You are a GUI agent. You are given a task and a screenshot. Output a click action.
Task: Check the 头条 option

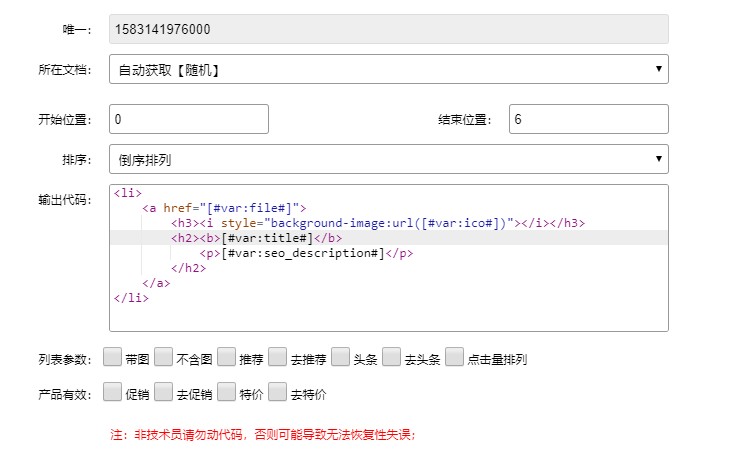coord(340,357)
